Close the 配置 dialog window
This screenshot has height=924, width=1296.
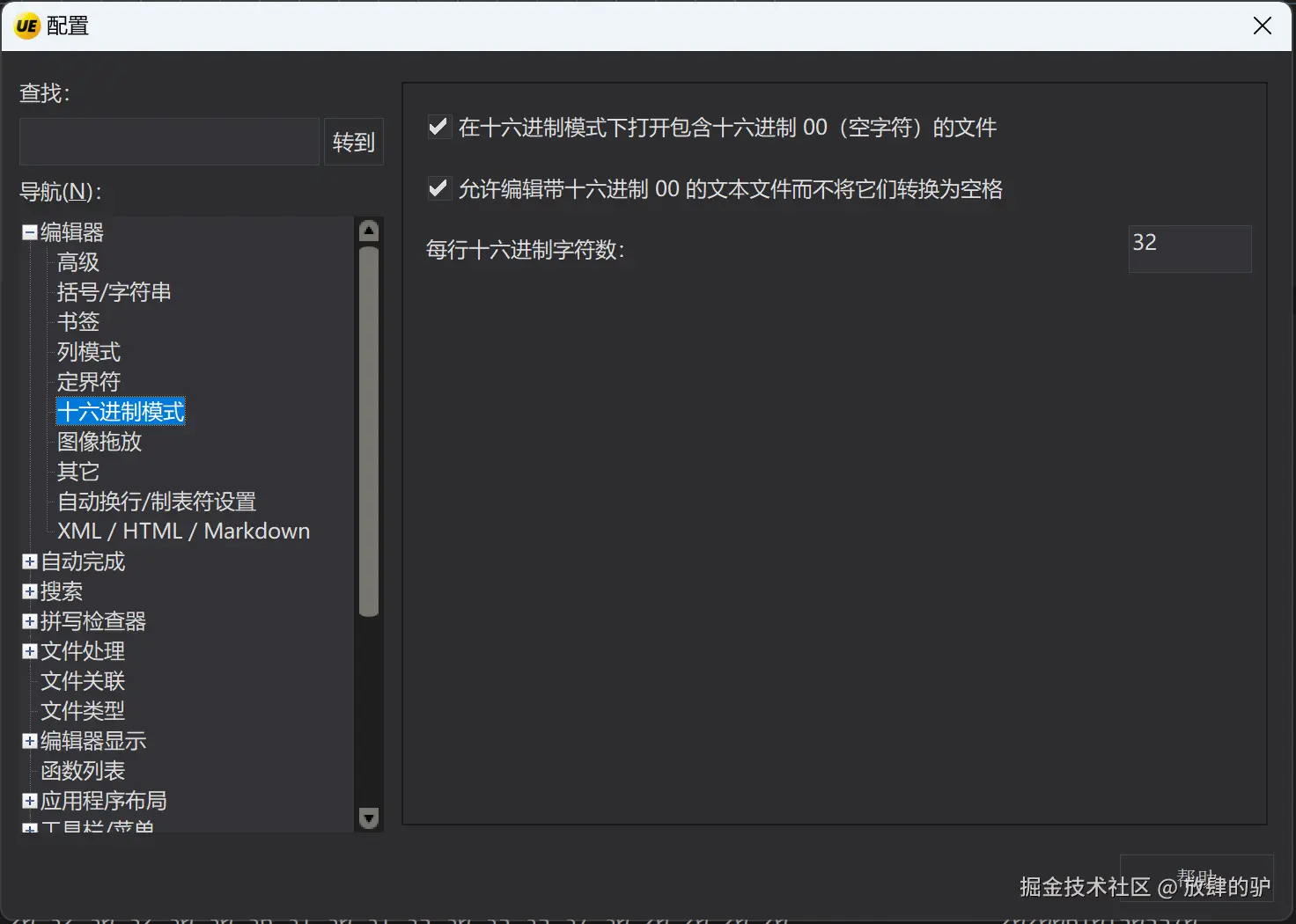point(1262,26)
